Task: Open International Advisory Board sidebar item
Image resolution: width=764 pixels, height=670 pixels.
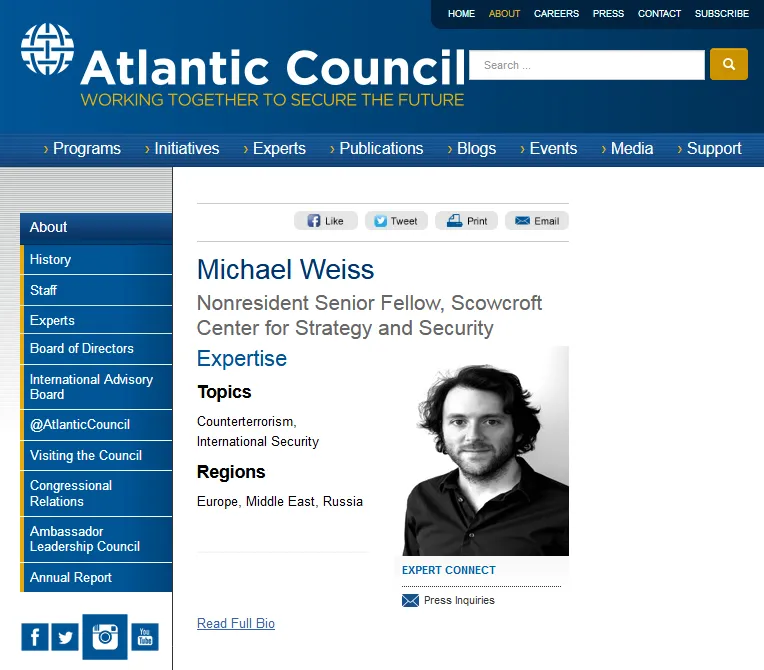Action: point(96,387)
